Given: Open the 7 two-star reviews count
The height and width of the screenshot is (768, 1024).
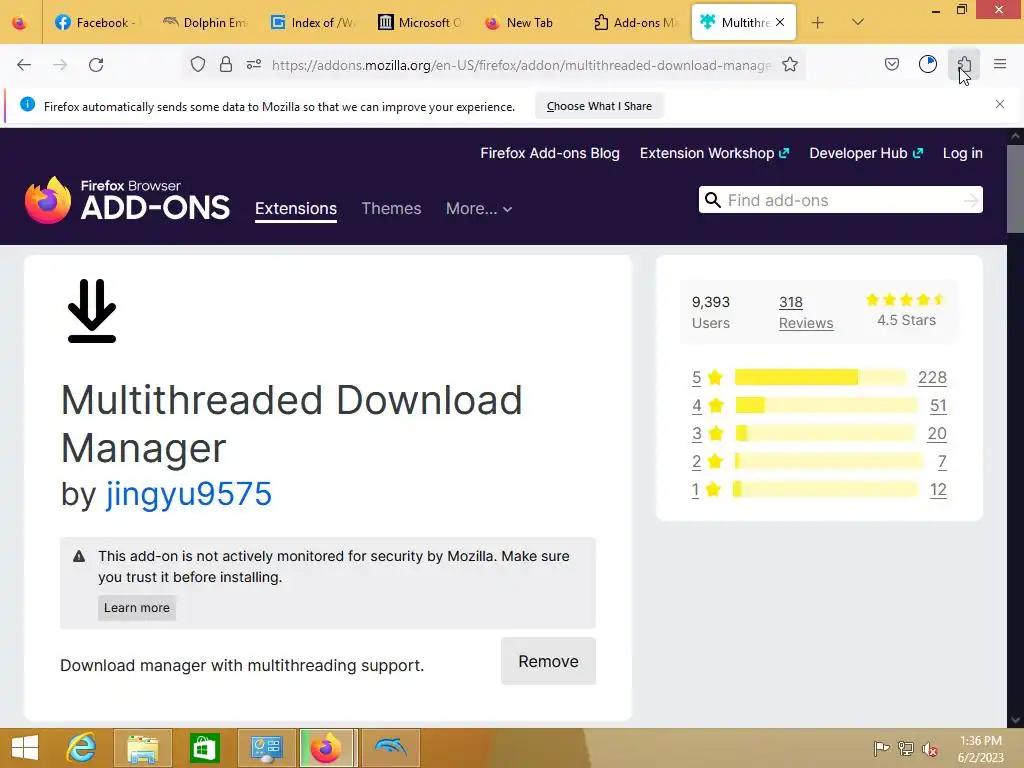Looking at the screenshot, I should pyautogui.click(x=942, y=462).
